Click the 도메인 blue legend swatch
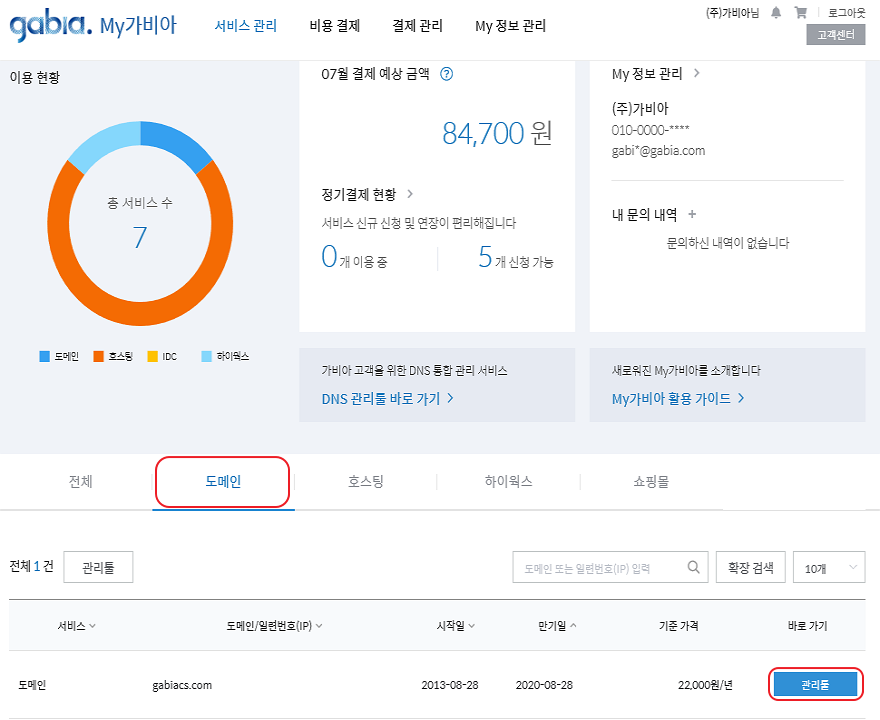Image resolution: width=880 pixels, height=720 pixels. point(44,356)
